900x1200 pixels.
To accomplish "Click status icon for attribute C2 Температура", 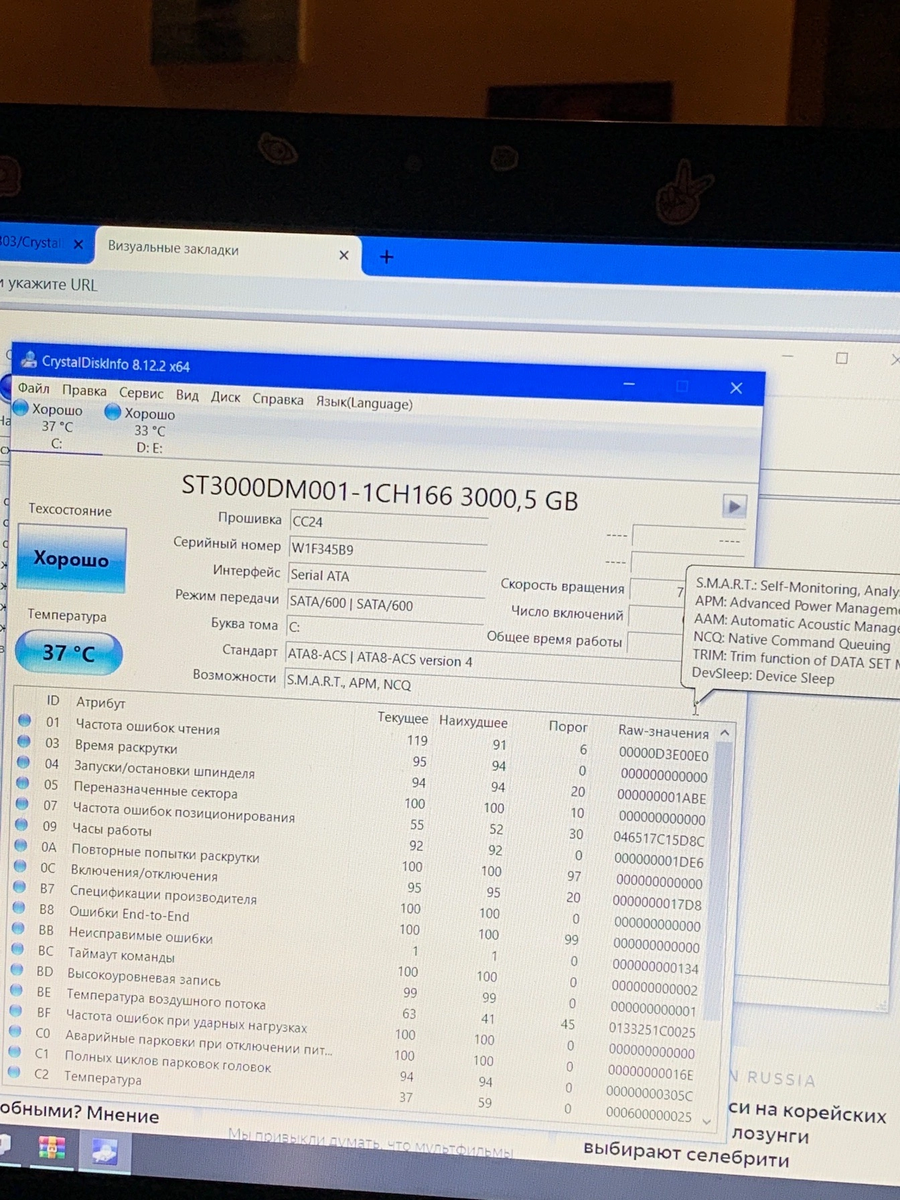I will pos(12,1074).
